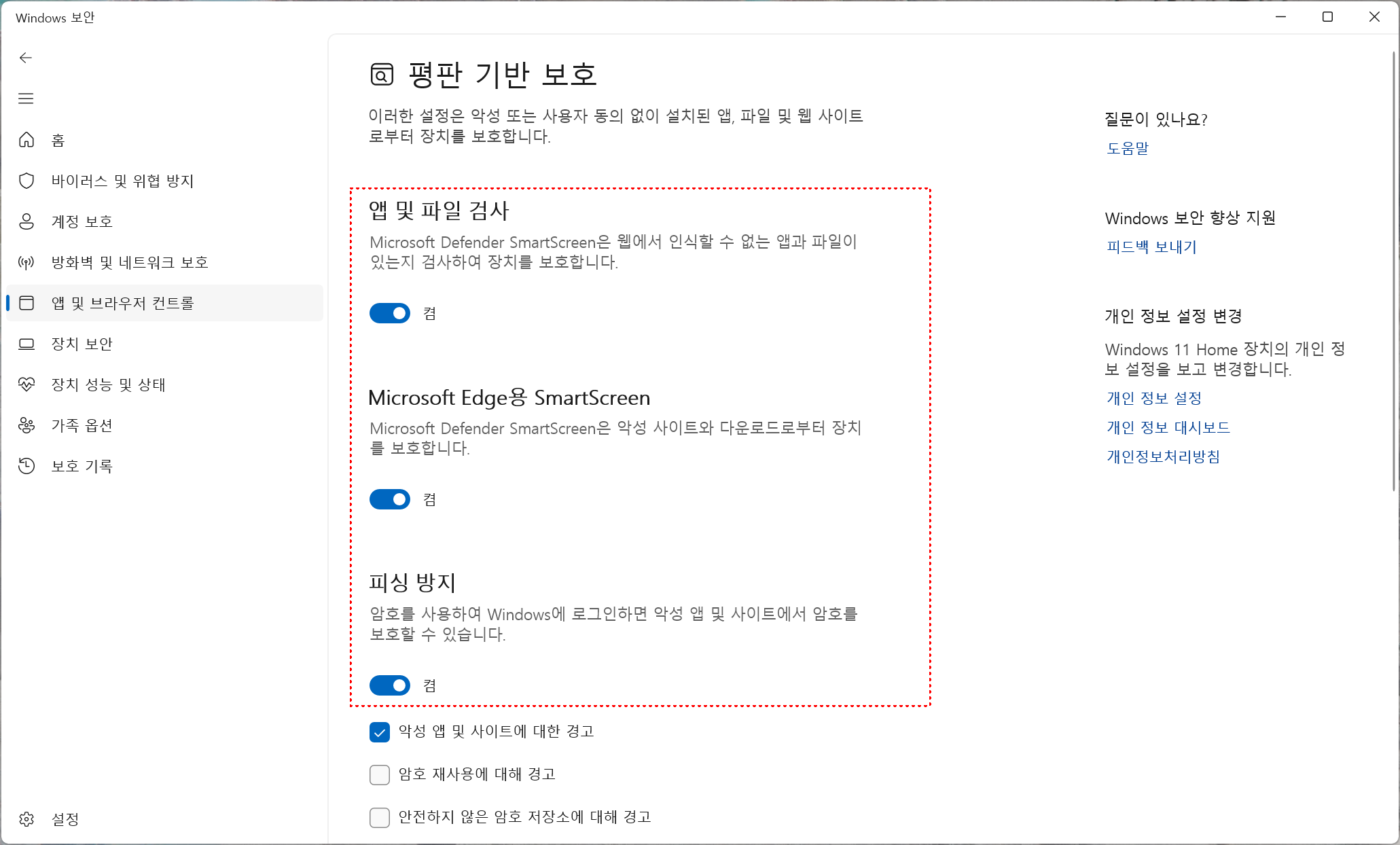
Task: Check 안전하지 않은 암호 저장소에 대해 경고
Action: (x=379, y=817)
